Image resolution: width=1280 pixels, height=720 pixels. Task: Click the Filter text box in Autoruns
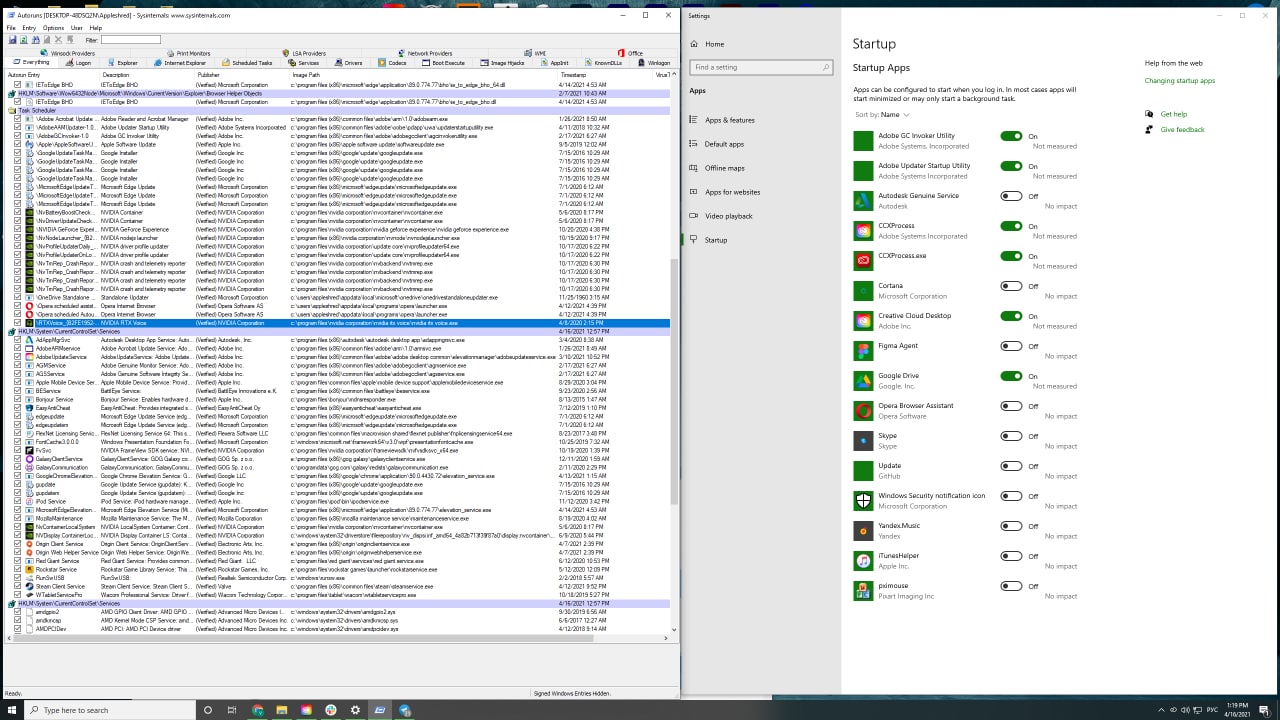(x=130, y=40)
